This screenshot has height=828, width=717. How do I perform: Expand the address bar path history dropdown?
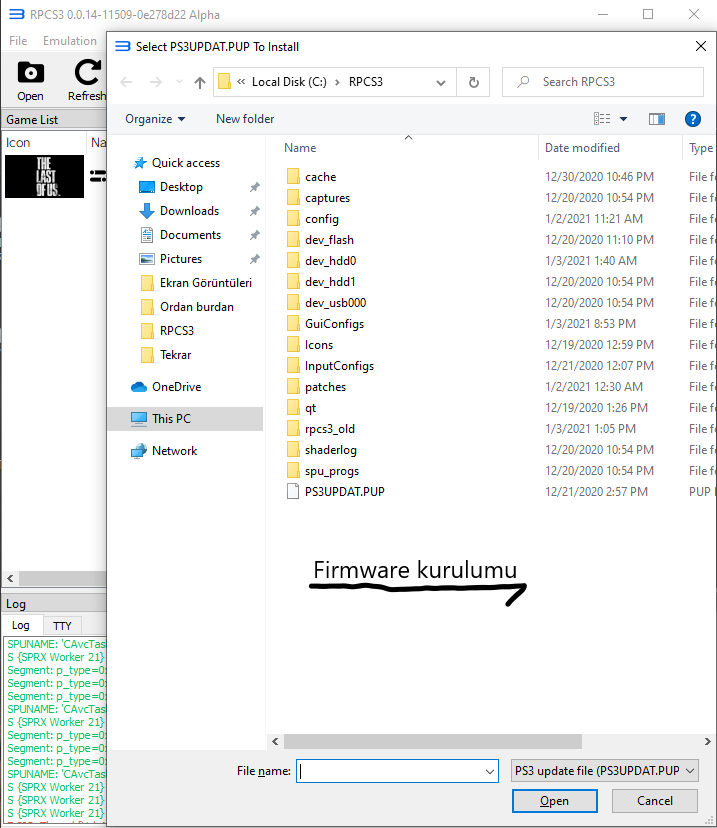[441, 82]
